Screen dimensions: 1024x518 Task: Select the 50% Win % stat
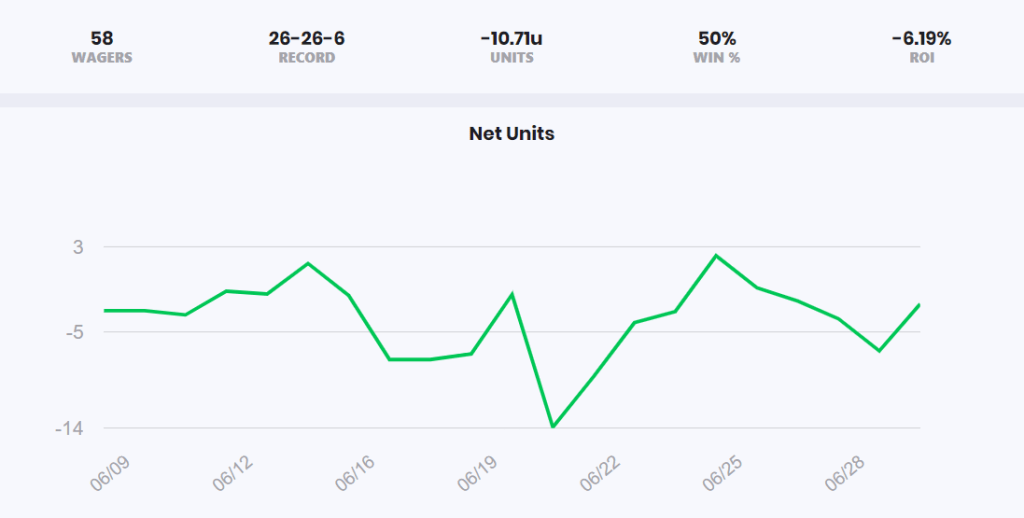[x=717, y=47]
